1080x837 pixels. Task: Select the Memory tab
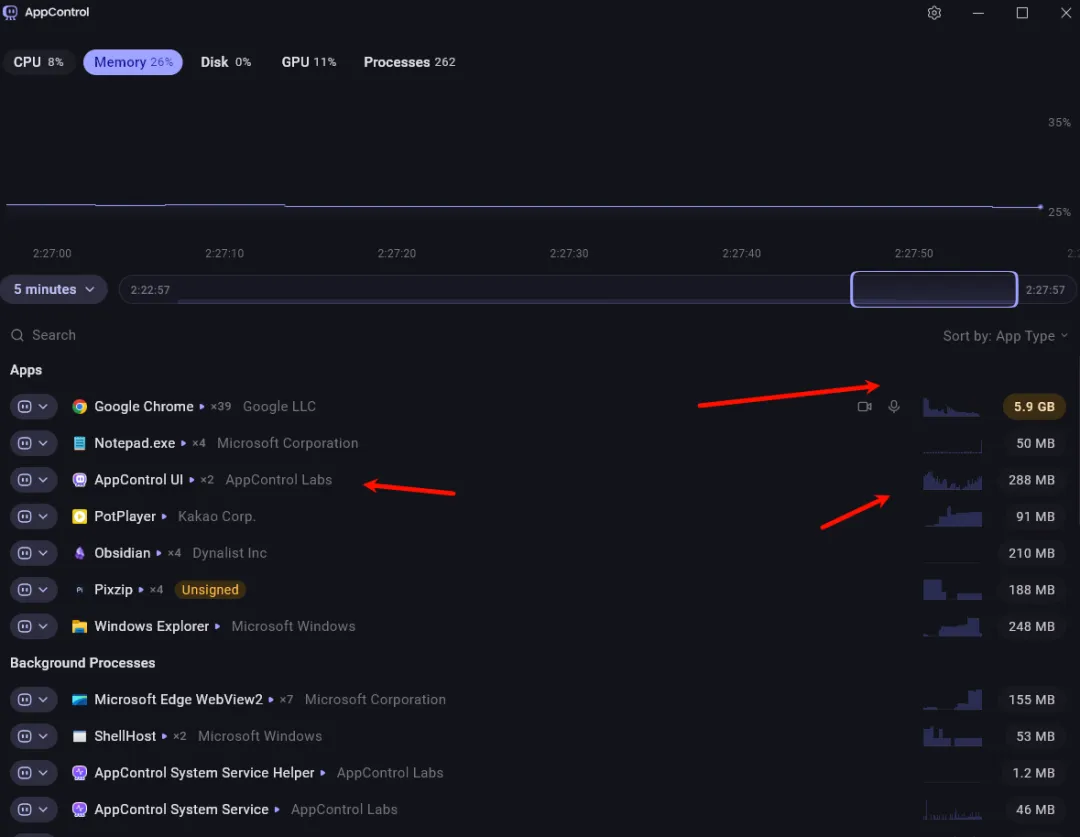pyautogui.click(x=133, y=62)
